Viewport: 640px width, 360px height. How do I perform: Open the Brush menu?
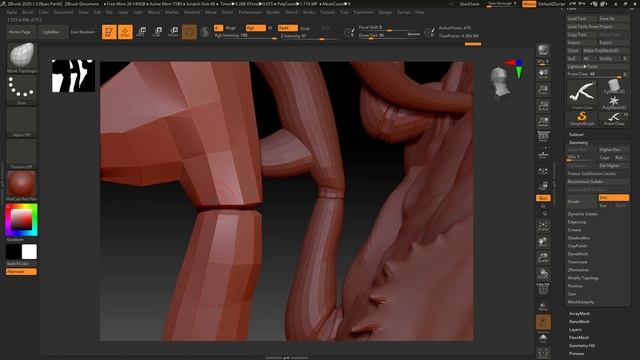28,12
